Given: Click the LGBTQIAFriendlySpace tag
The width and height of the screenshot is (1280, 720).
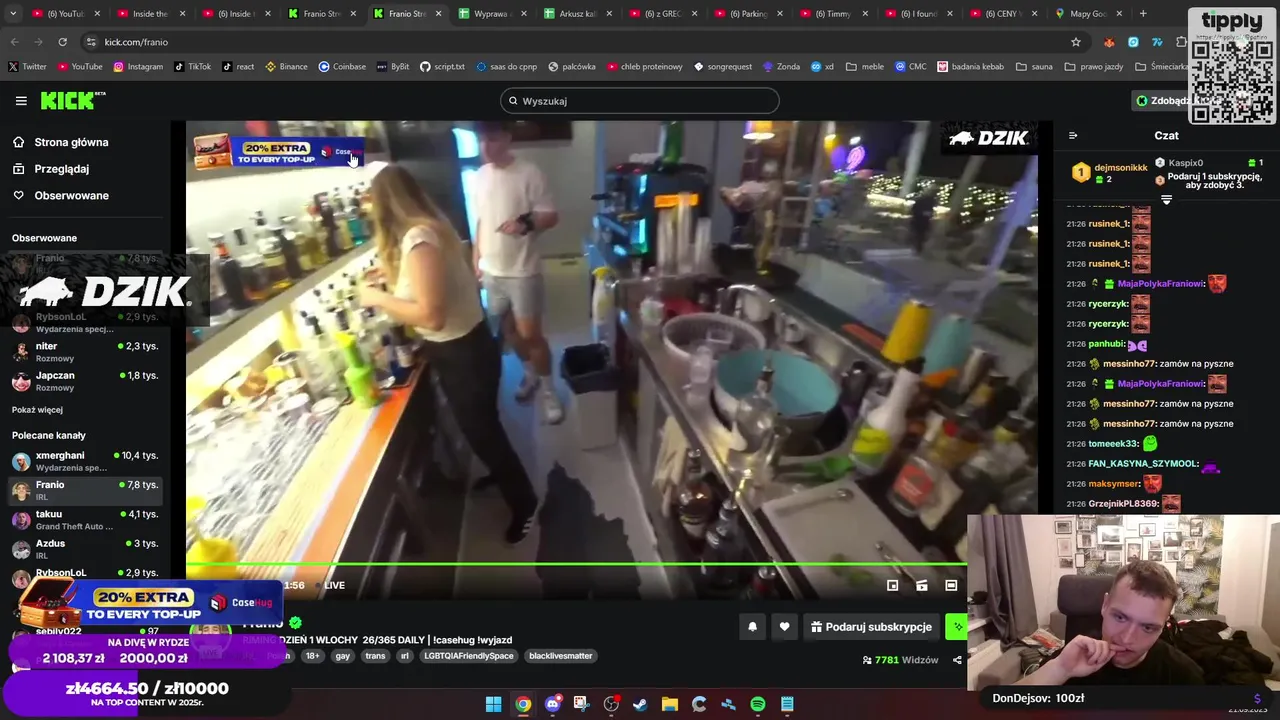Looking at the screenshot, I should tap(468, 656).
